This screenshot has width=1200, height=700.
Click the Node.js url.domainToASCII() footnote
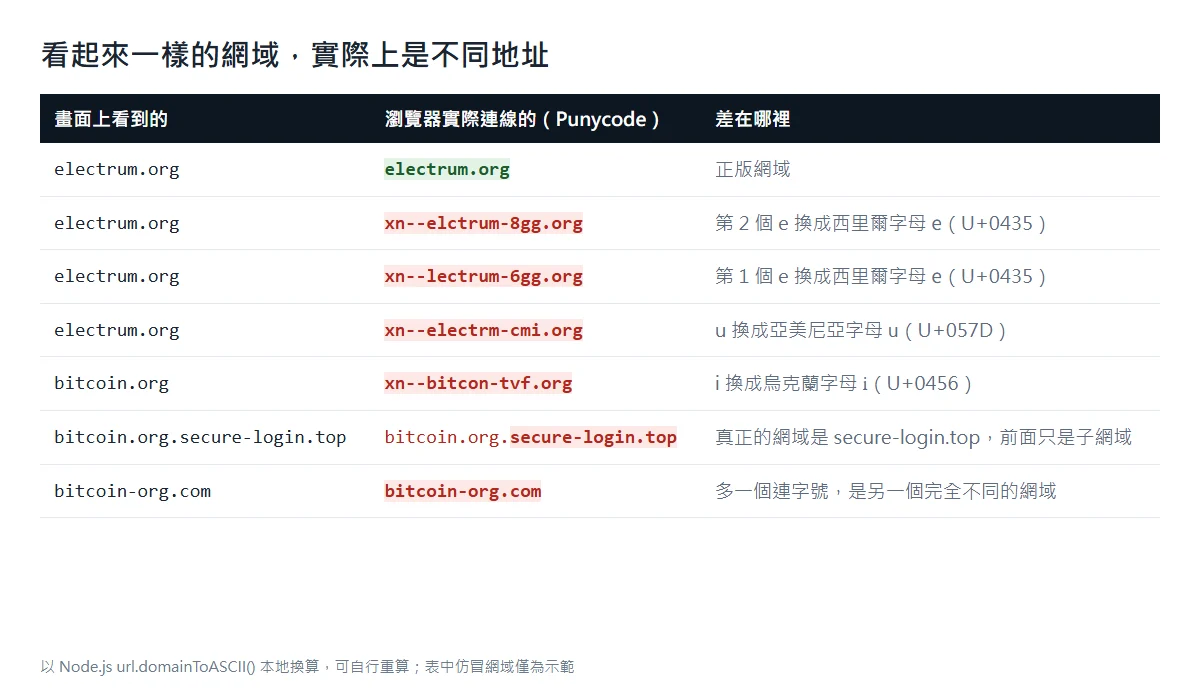click(x=307, y=667)
